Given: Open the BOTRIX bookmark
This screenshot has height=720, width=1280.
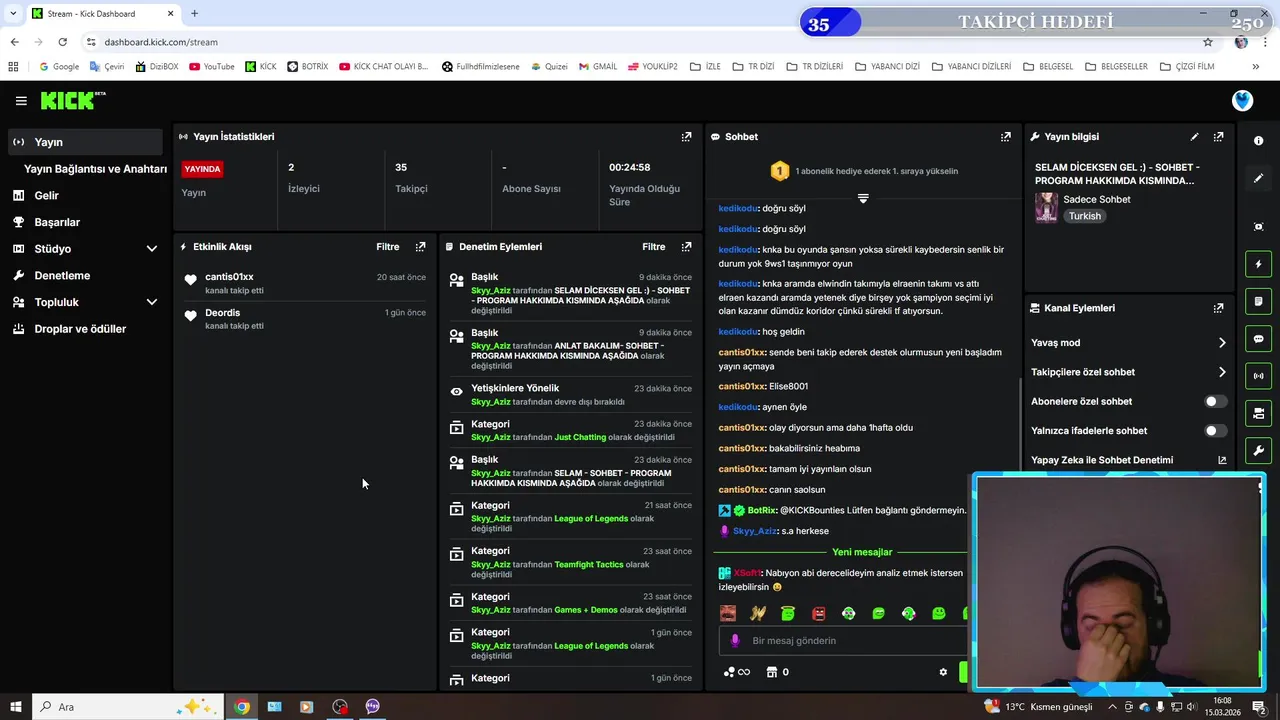Looking at the screenshot, I should 307,67.
